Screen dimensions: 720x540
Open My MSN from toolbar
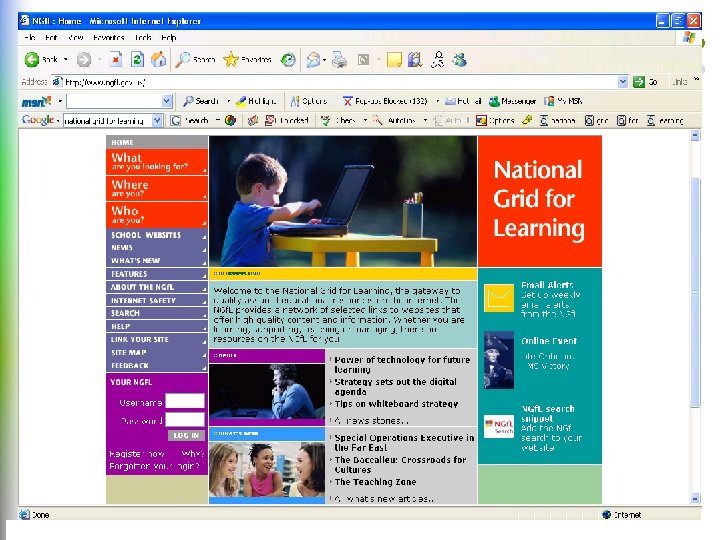pos(563,101)
